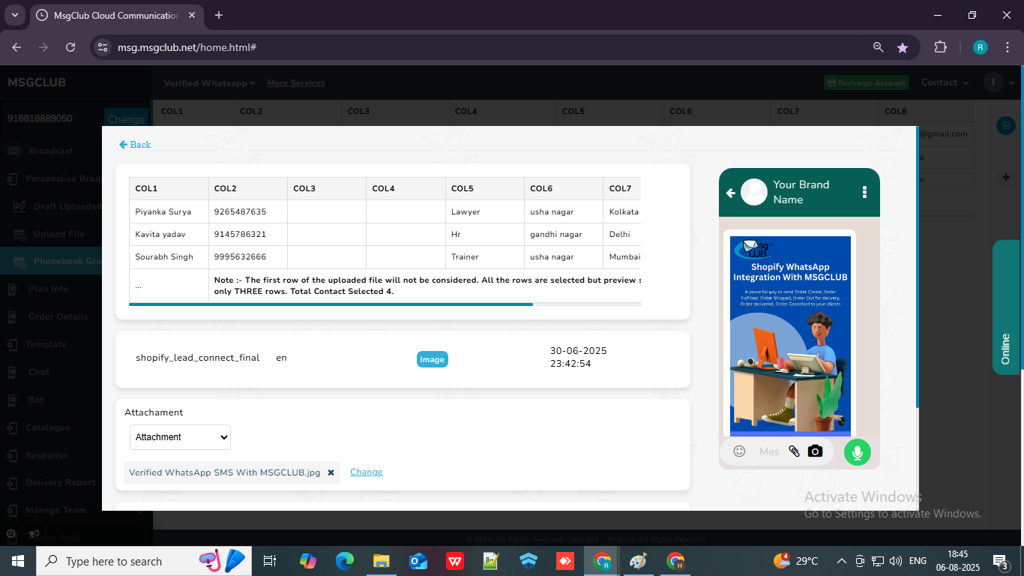
Task: Remove the Verified WhatsApp SMS With MSGCLUB.jpg attachment
Action: click(x=331, y=473)
